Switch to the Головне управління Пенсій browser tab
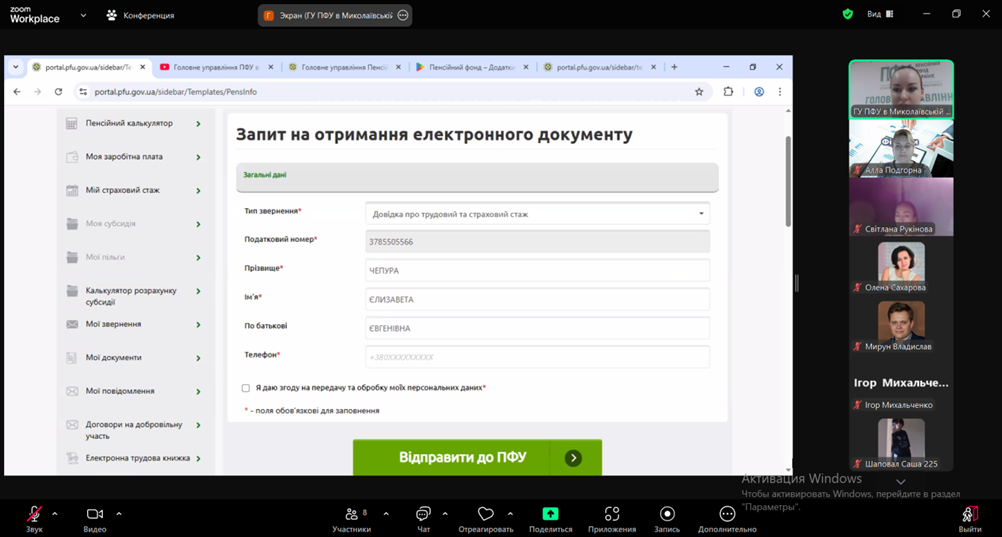The width and height of the screenshot is (1002, 537). (x=345, y=67)
